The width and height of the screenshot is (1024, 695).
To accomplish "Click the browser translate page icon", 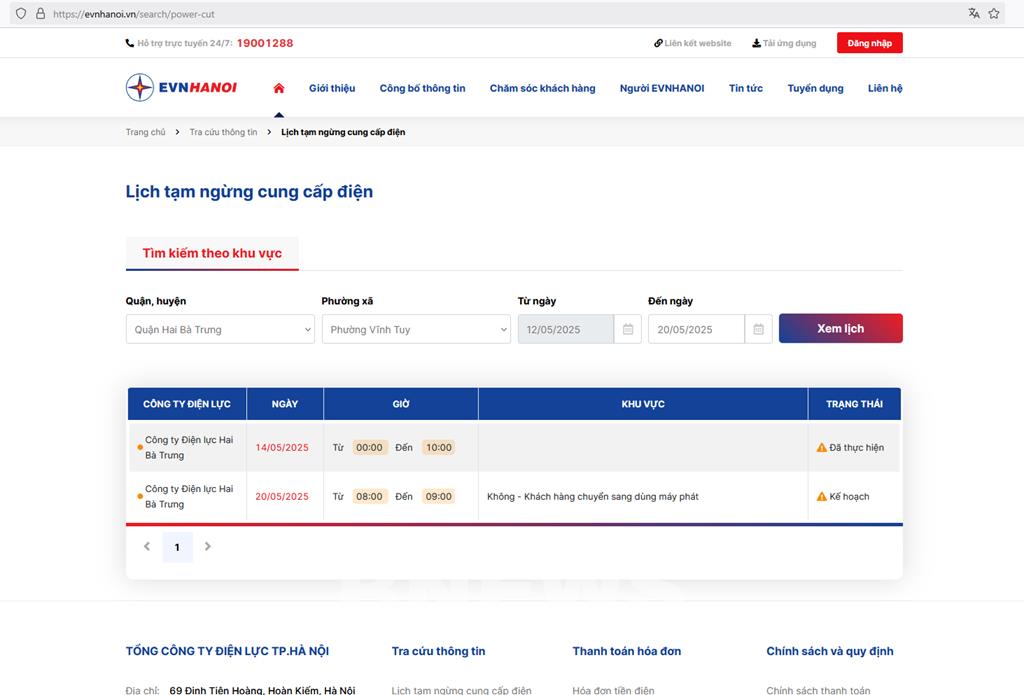I will click(x=974, y=14).
